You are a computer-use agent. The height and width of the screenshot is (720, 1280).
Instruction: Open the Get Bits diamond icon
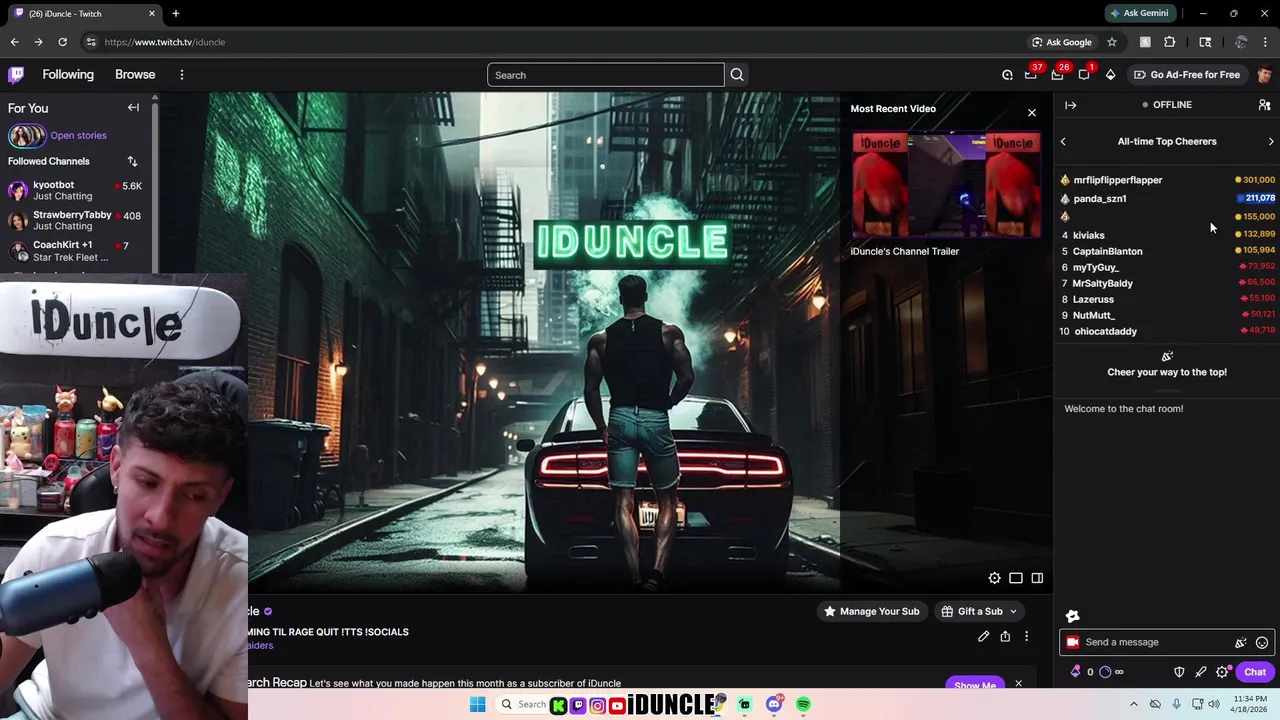[1110, 75]
